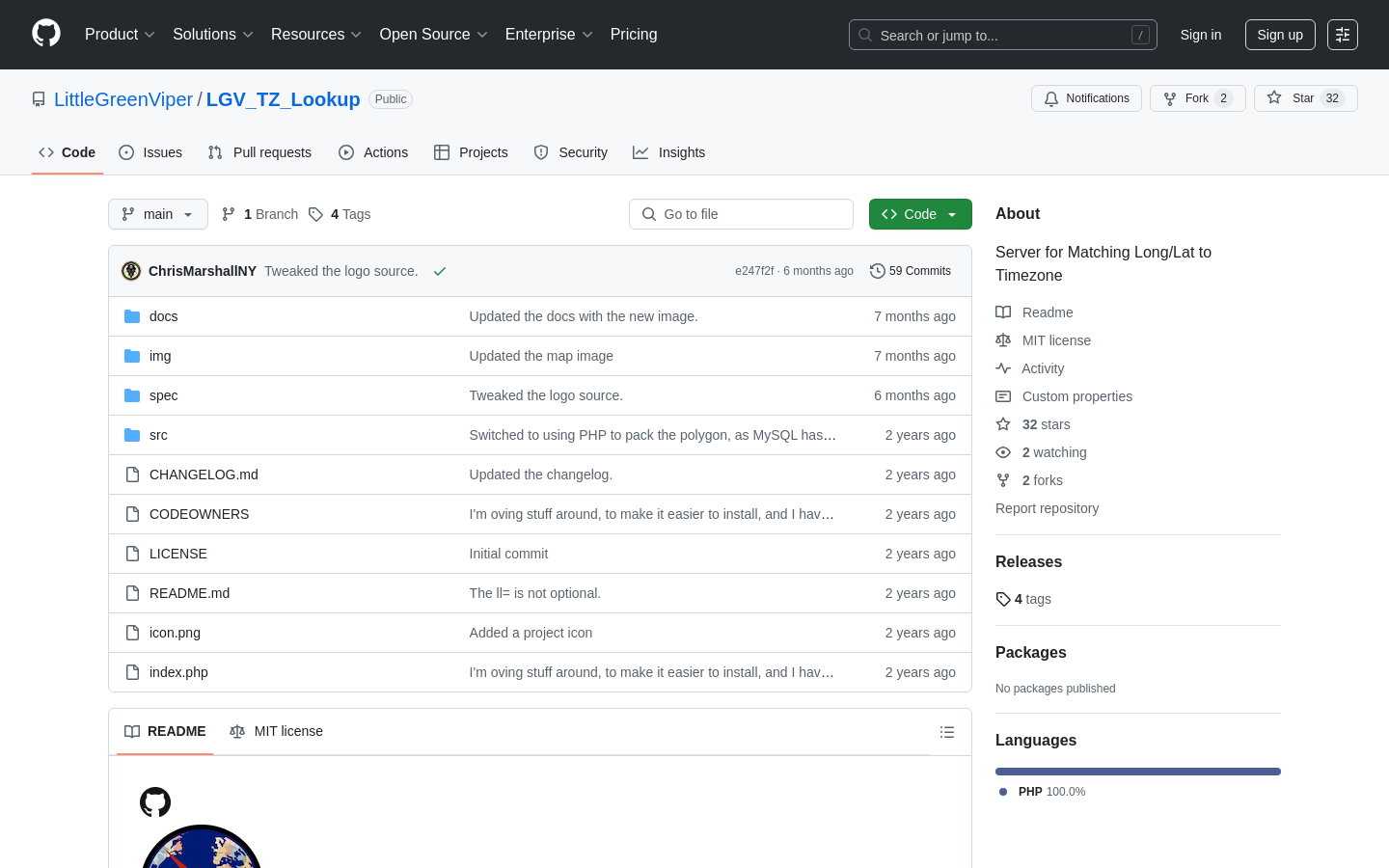Viewport: 1389px width, 868px height.
Task: Switch to the Issues tab
Action: click(x=150, y=152)
